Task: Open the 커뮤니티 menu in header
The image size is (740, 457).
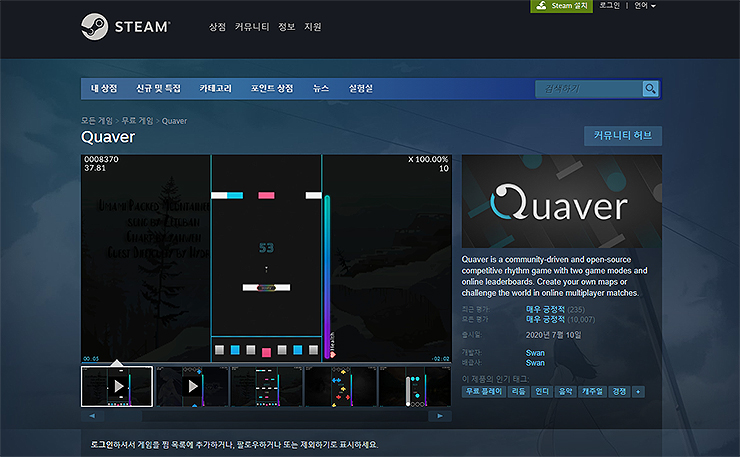Action: tap(252, 27)
